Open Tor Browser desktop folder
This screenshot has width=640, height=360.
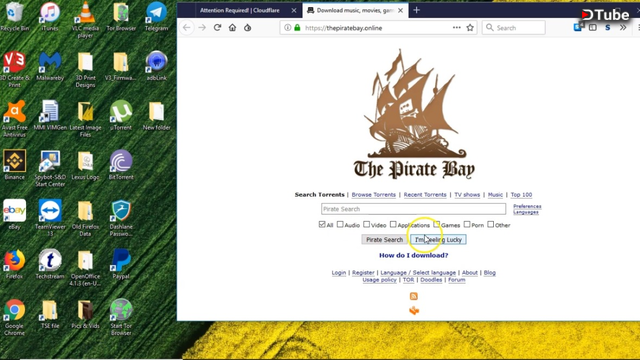tap(121, 16)
